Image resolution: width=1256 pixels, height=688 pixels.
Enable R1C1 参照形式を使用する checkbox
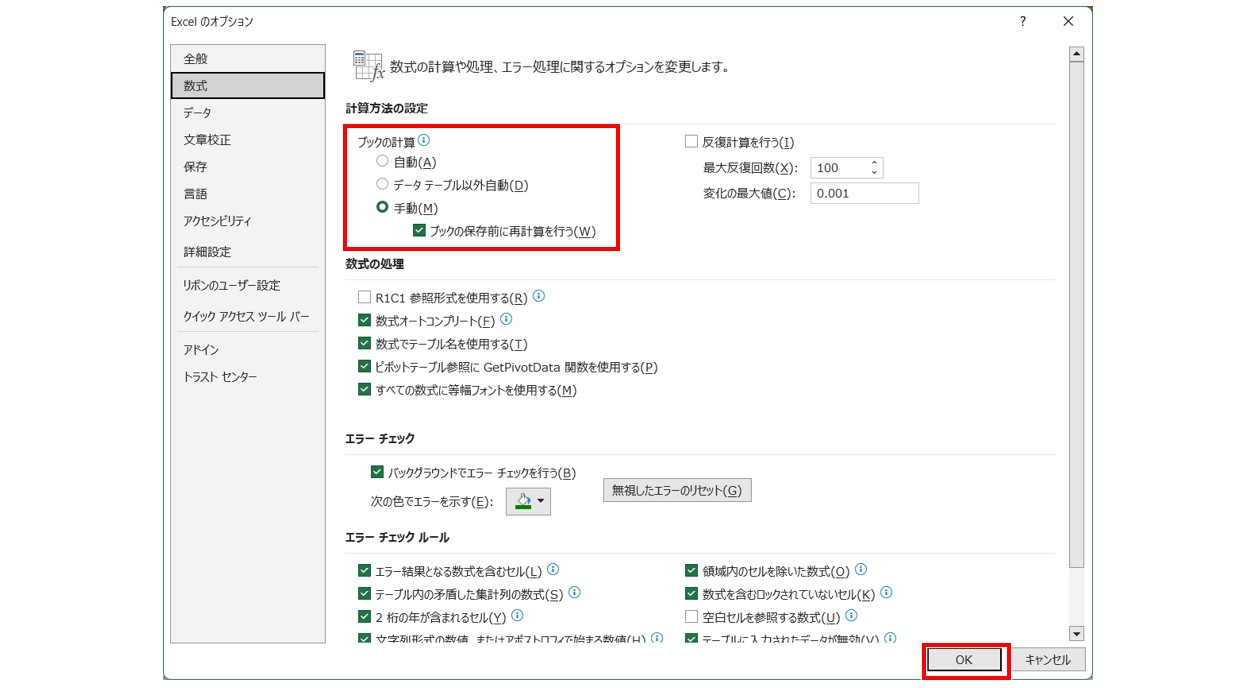(364, 298)
